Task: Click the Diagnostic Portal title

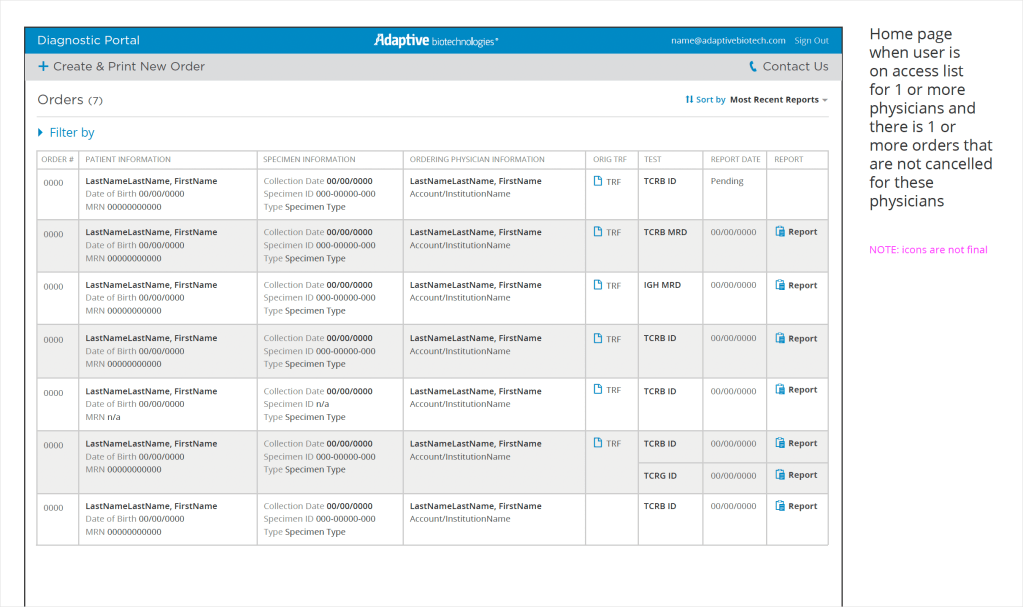Action: coord(88,41)
